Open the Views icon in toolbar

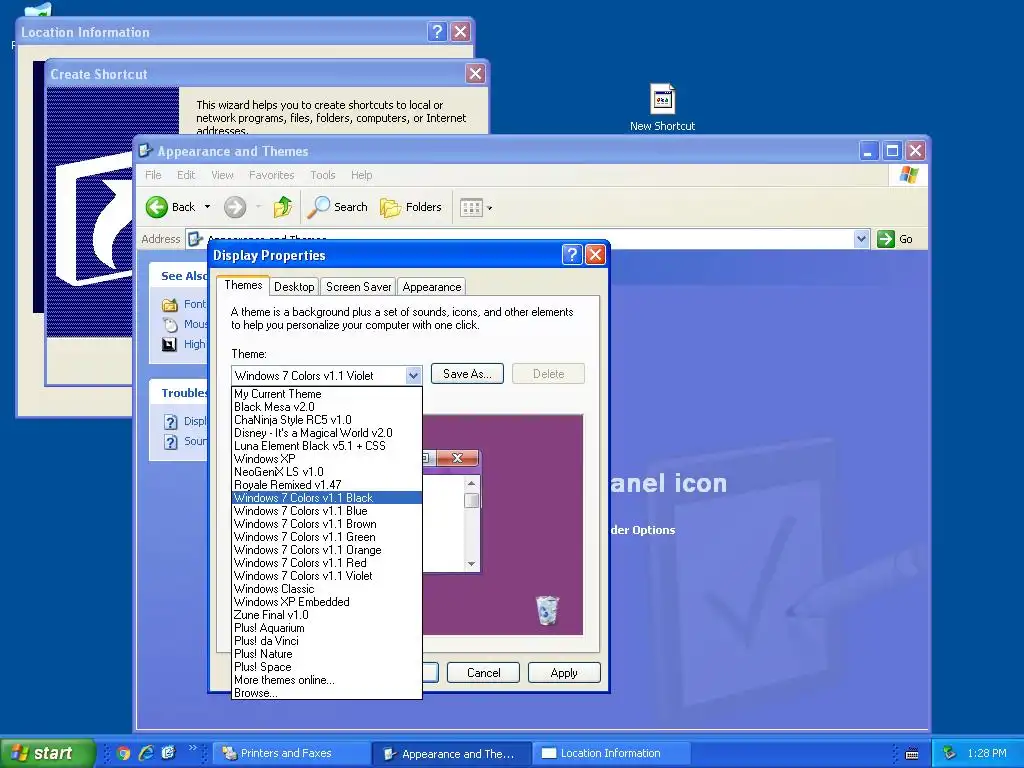point(471,208)
